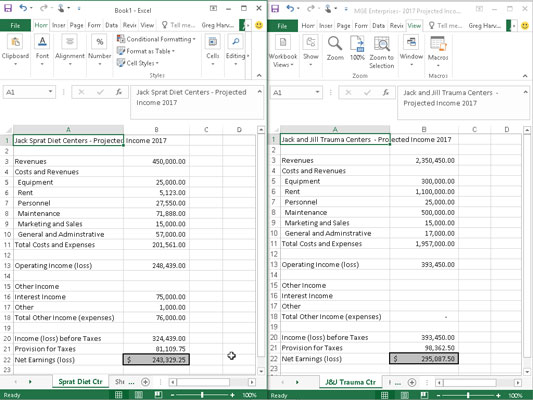The width and height of the screenshot is (533, 400).
Task: Open Window group in View ribbon
Action: [x=411, y=51]
